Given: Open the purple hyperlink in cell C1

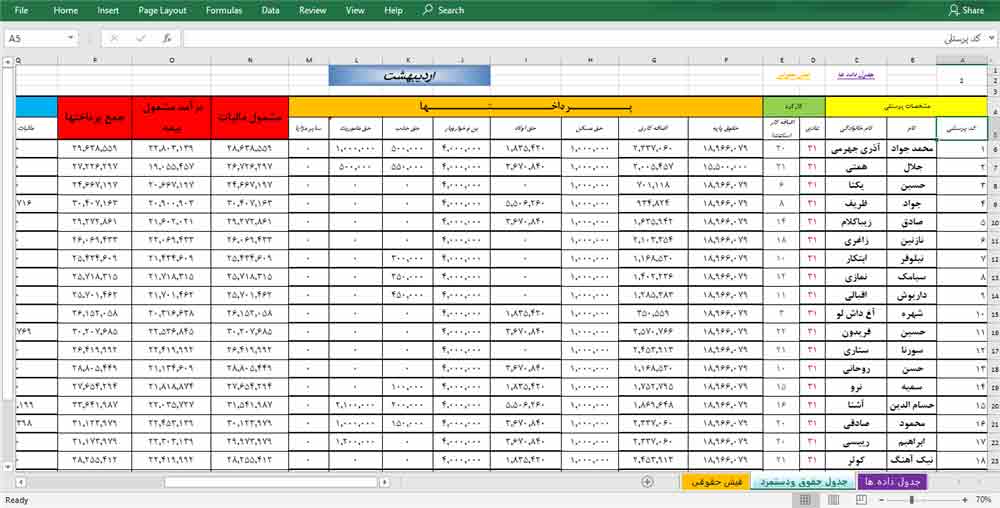Looking at the screenshot, I should (857, 75).
